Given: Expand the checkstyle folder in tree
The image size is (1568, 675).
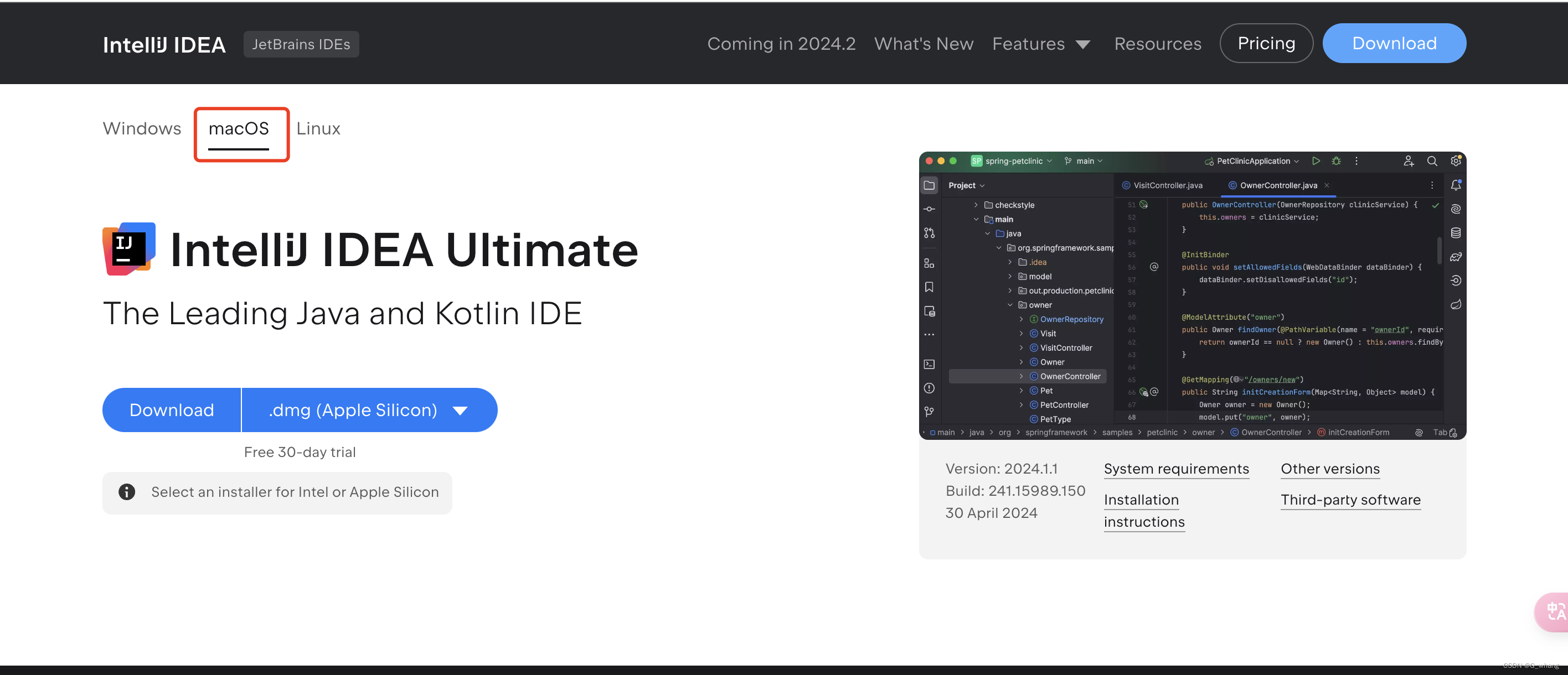Looking at the screenshot, I should pos(976,205).
